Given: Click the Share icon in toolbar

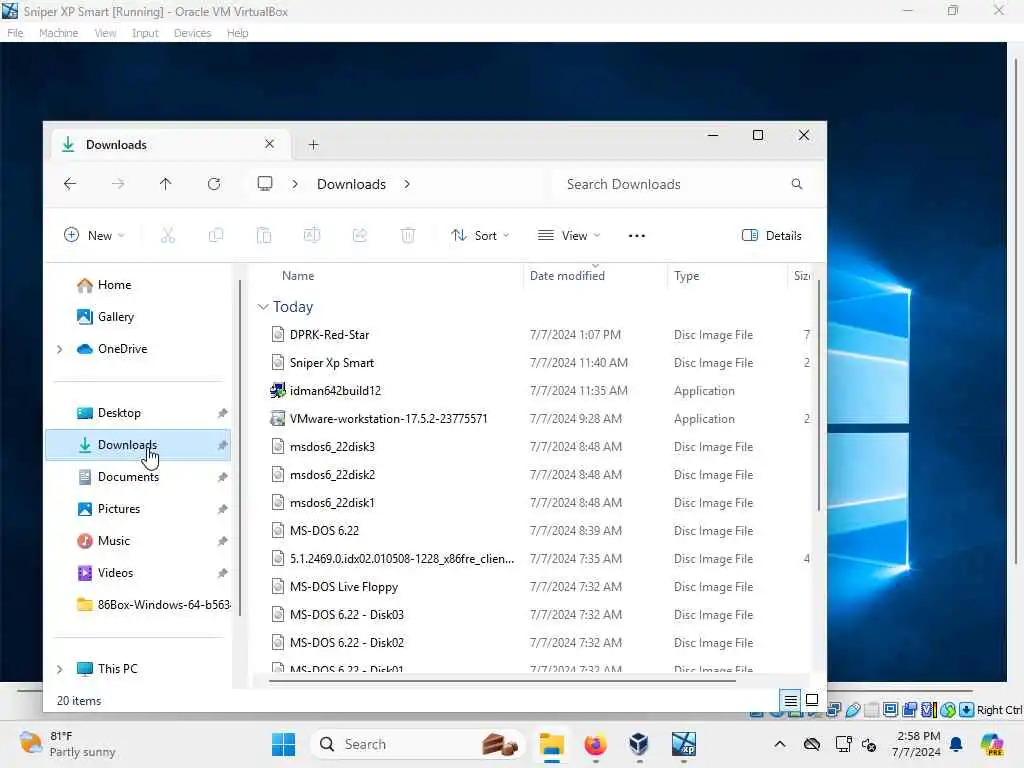Looking at the screenshot, I should click(360, 236).
